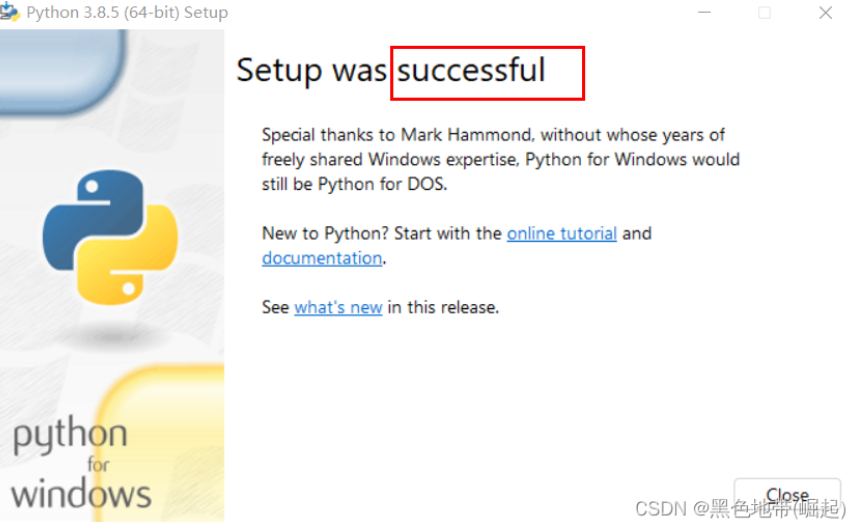Click the "Python 3.8.5 (64-bit) Setup" title text
853x522 pixels.
pos(127,13)
